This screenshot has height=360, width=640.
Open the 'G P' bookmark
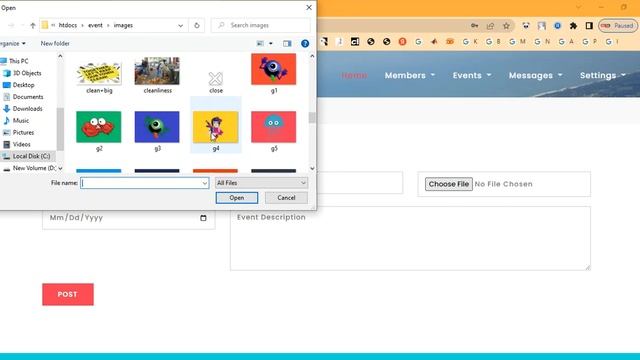[x=590, y=42]
